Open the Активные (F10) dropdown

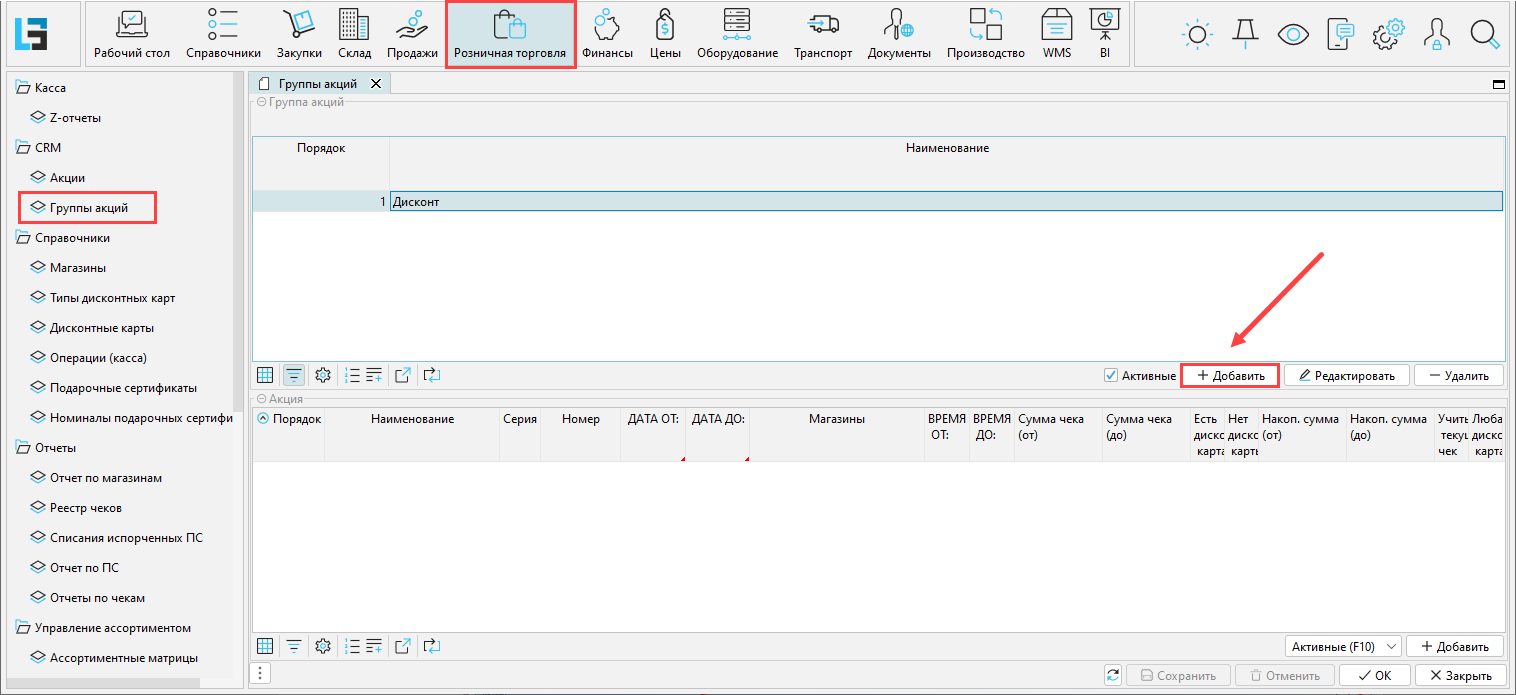[1343, 647]
